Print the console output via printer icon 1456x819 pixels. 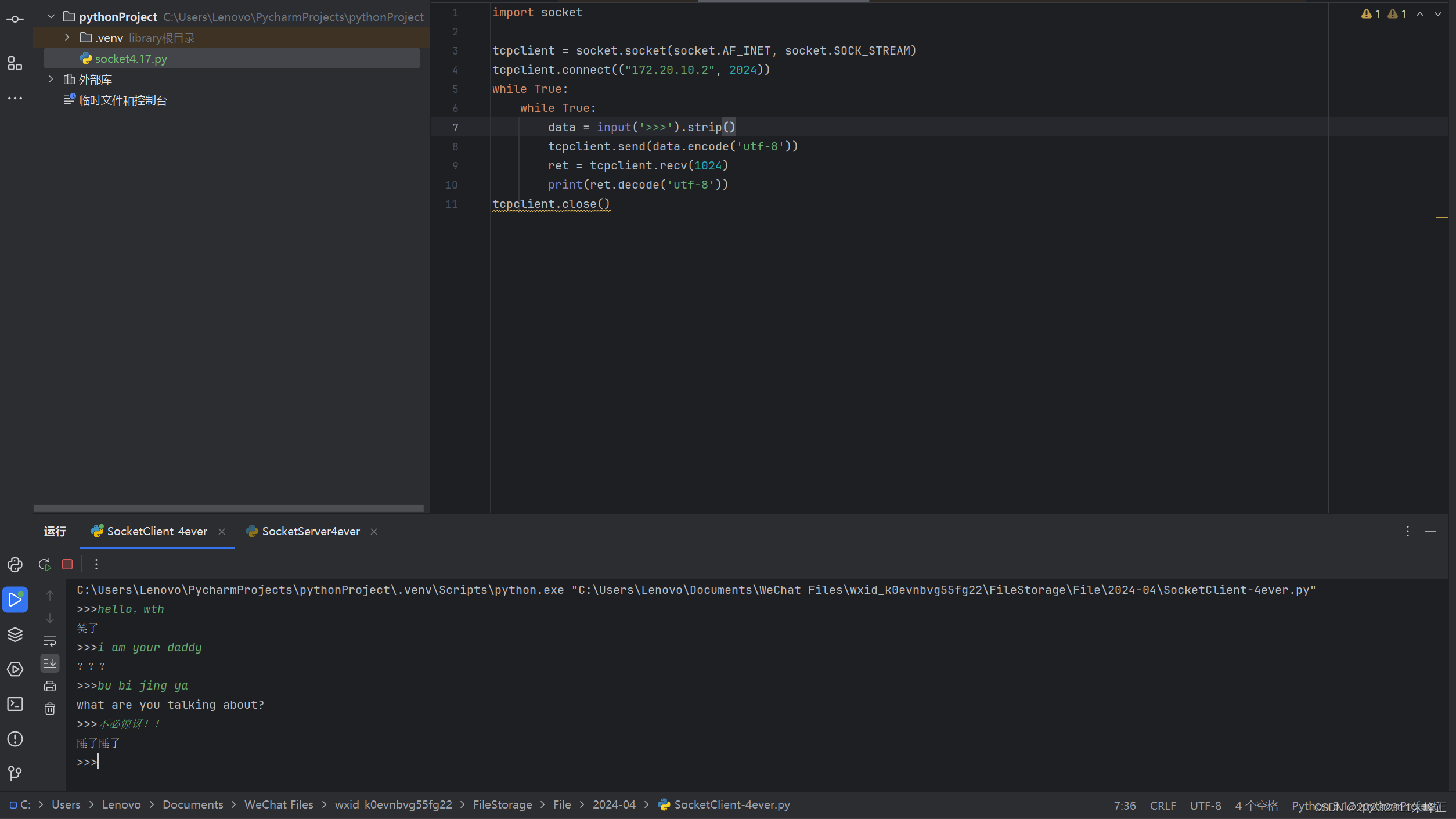tap(50, 686)
